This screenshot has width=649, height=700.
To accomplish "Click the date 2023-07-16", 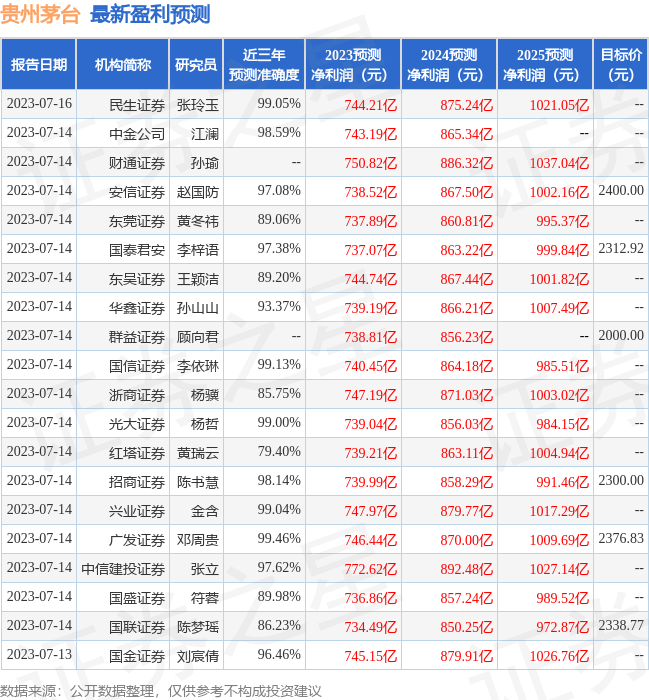I will point(39,104).
